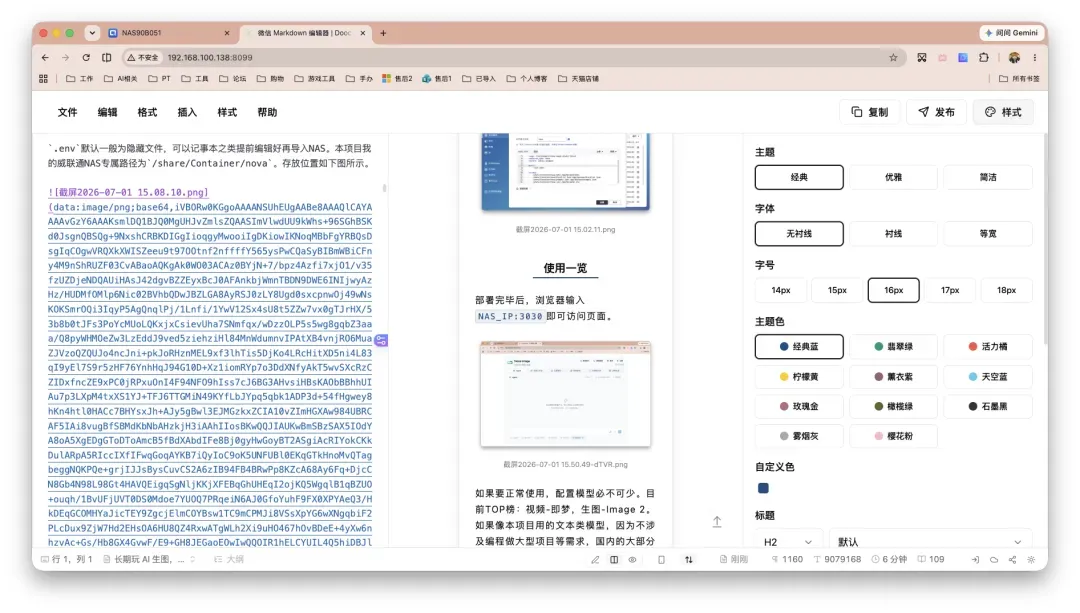1080x613 pixels.
Task: Open the 格式 menu
Action: point(147,112)
